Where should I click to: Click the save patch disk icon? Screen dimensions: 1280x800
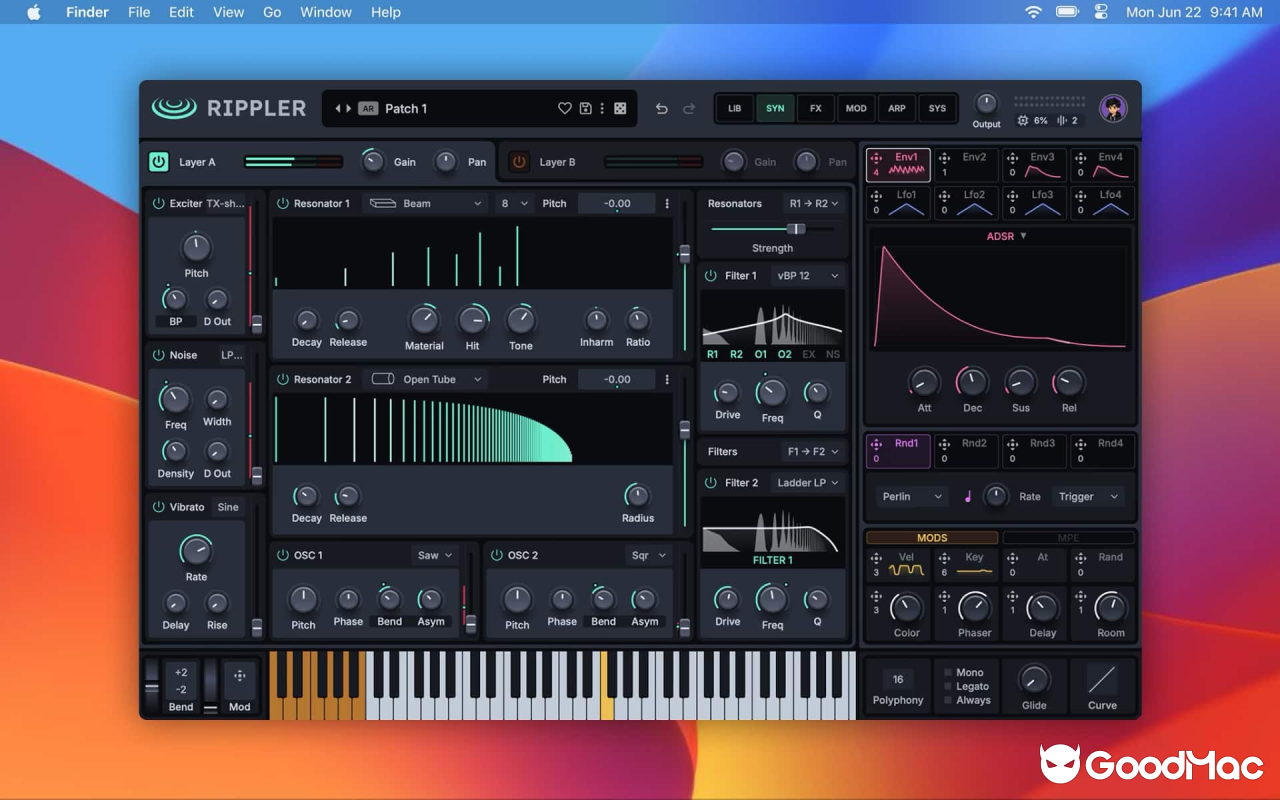(x=586, y=108)
